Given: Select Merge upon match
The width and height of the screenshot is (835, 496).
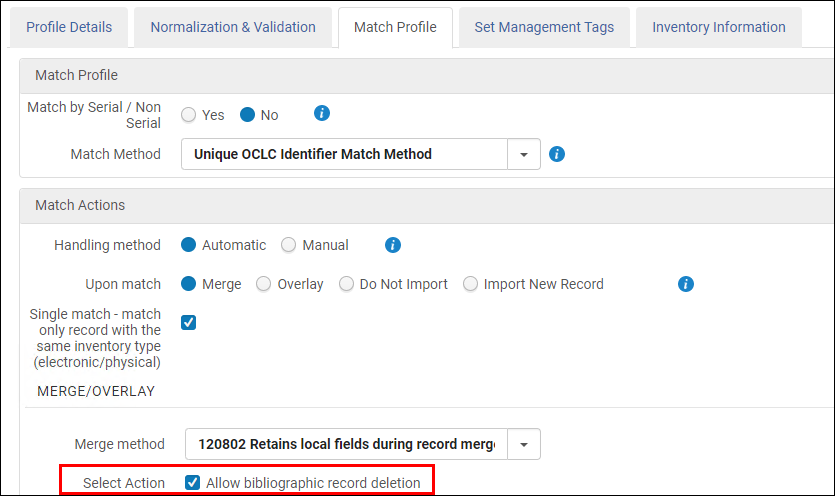Looking at the screenshot, I should (189, 284).
